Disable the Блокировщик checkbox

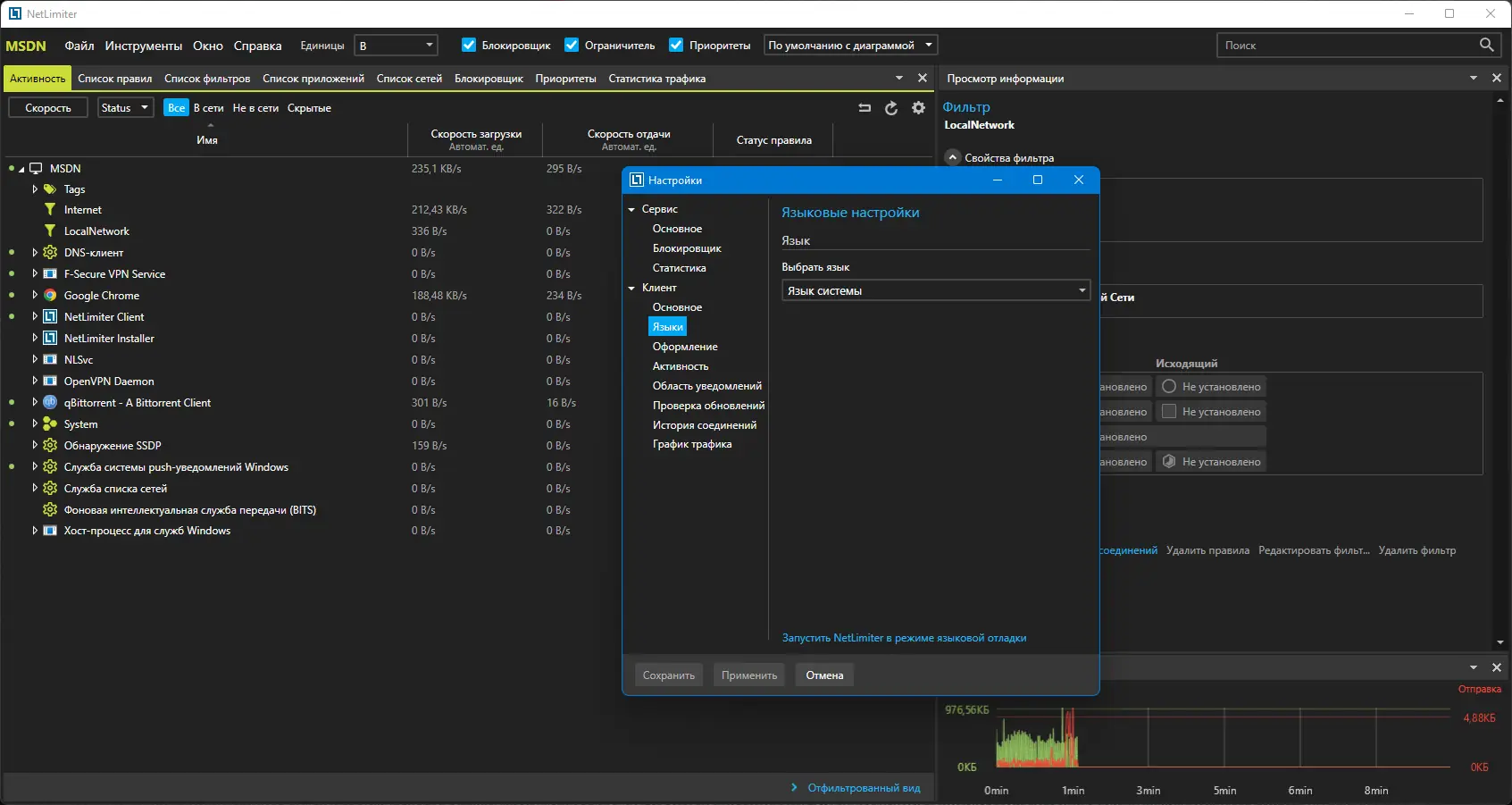pos(469,46)
